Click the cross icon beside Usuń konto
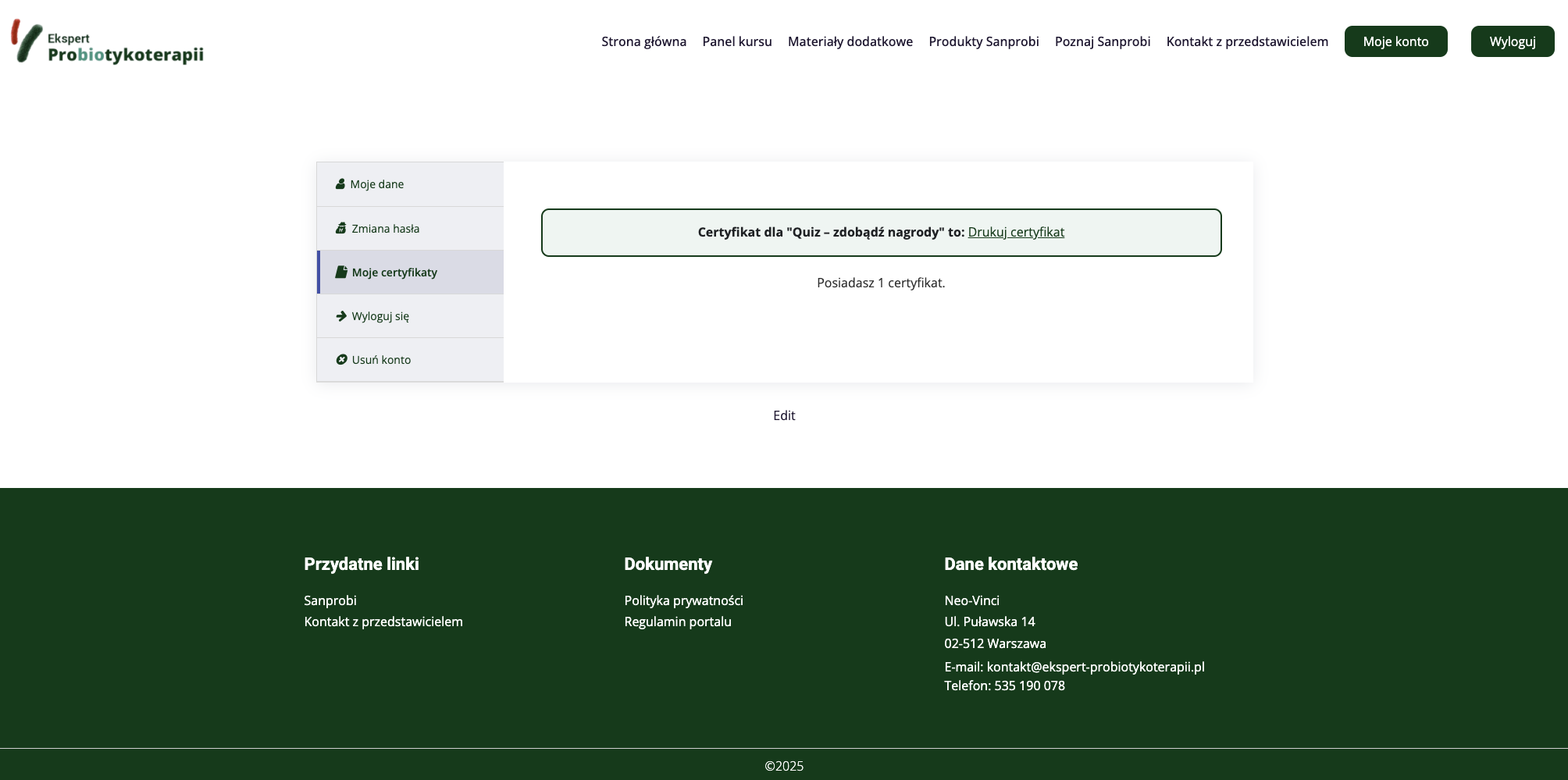Image resolution: width=1568 pixels, height=780 pixels. (x=341, y=360)
